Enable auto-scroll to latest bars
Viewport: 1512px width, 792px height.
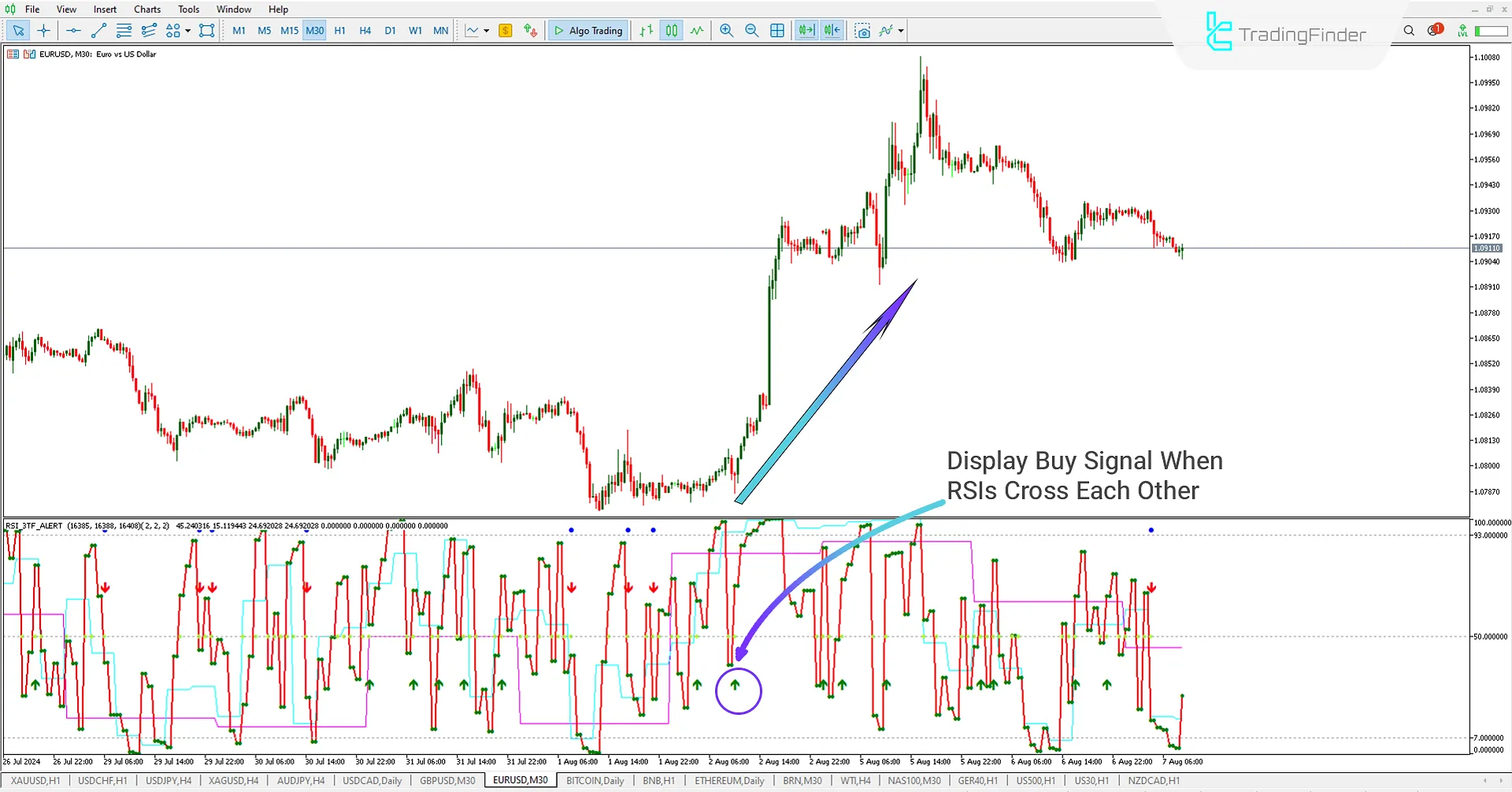click(x=806, y=31)
